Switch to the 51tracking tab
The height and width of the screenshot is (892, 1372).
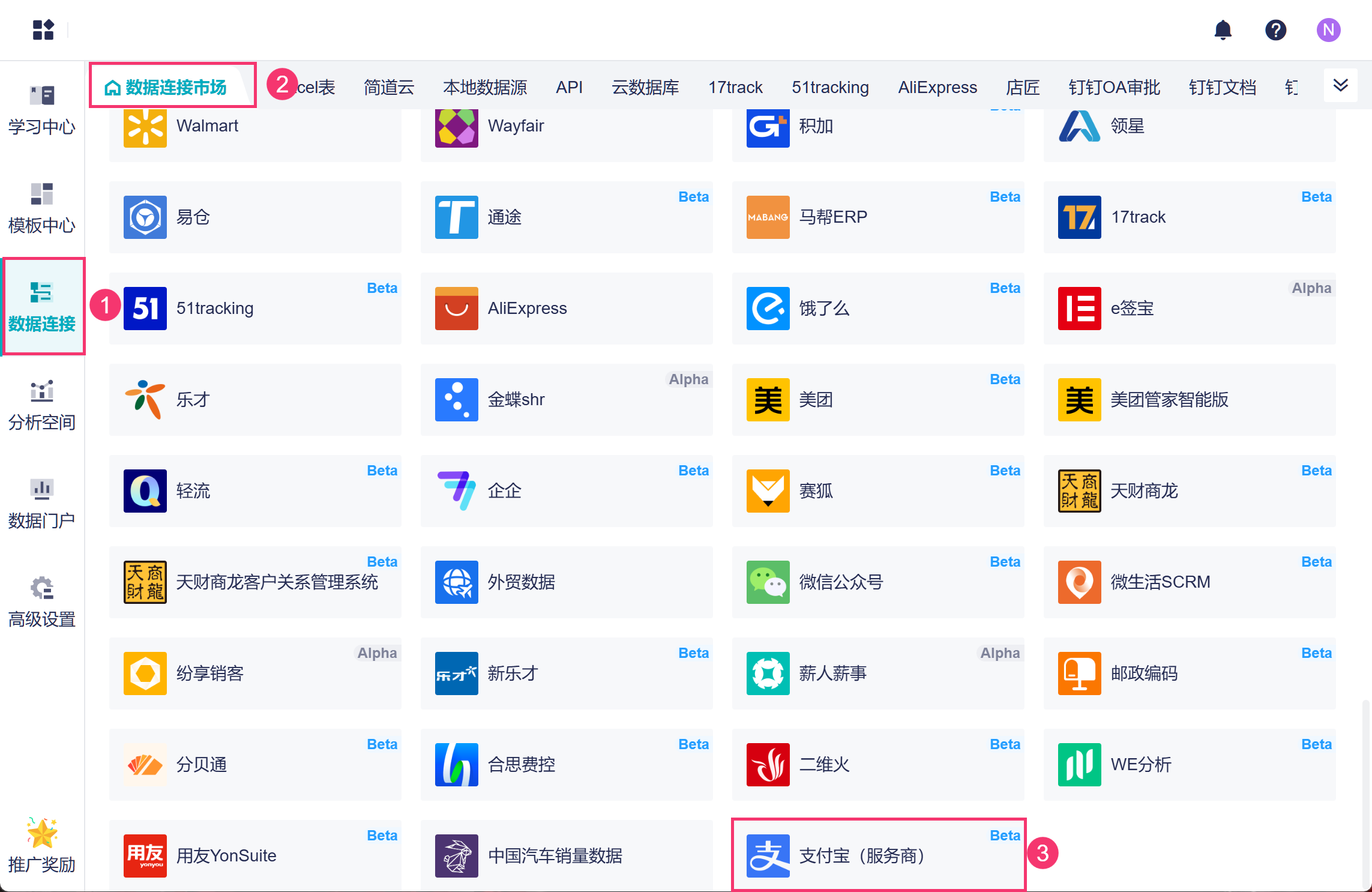[x=830, y=88]
